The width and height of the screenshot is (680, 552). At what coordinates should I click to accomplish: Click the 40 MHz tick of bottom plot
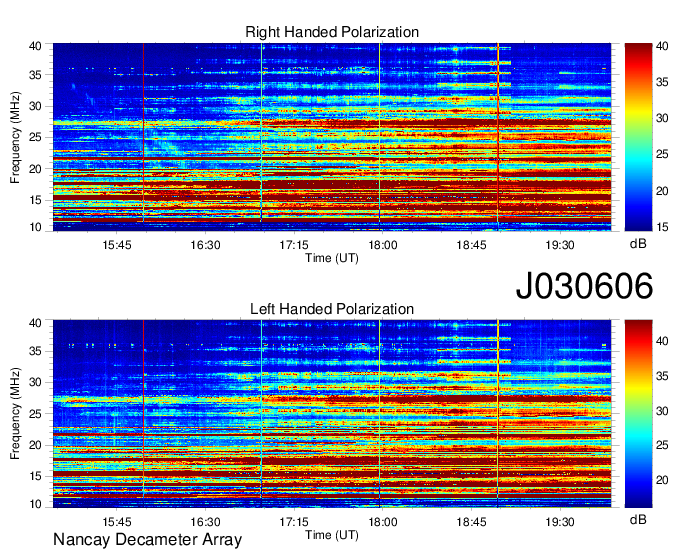[x=35, y=323]
